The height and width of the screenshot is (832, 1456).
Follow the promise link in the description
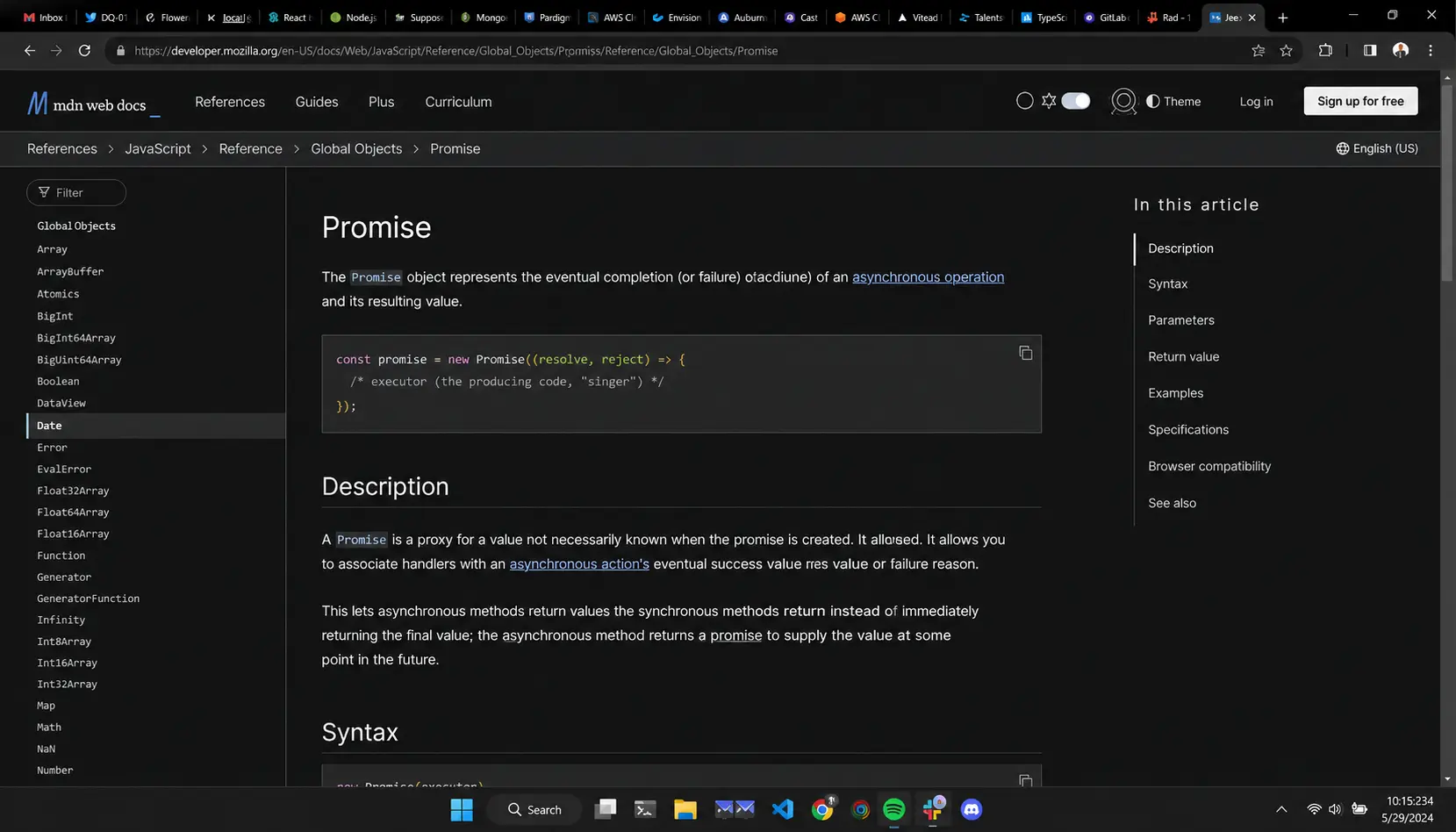point(735,635)
